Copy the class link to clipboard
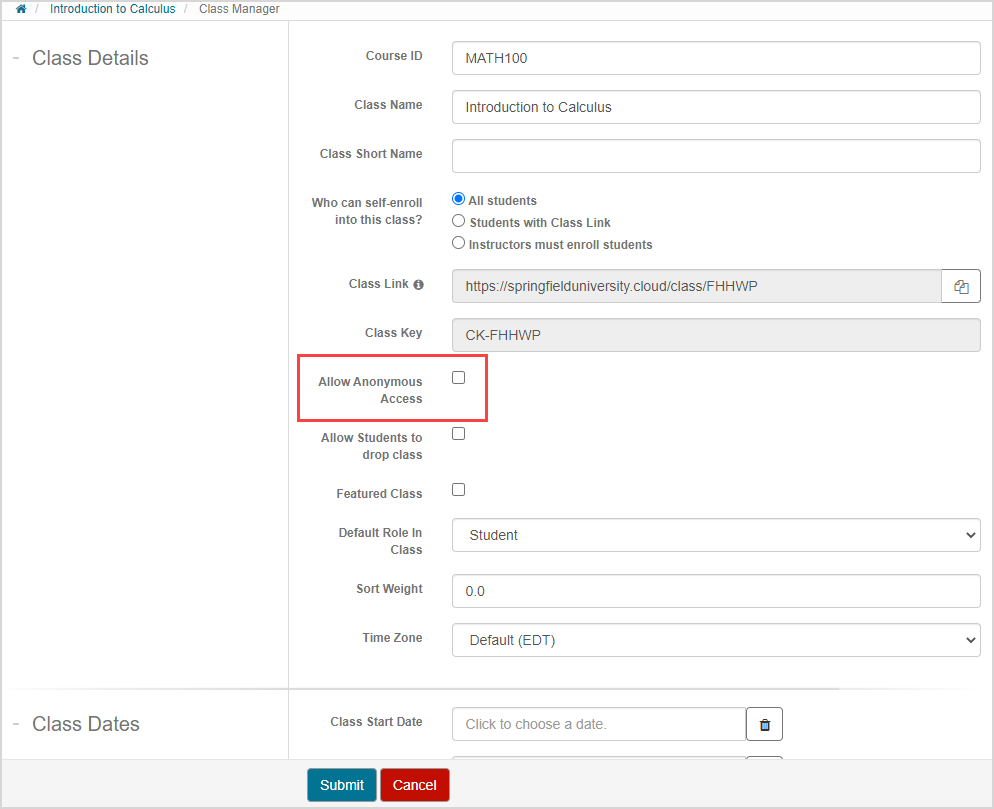This screenshot has width=994, height=809. [x=960, y=286]
